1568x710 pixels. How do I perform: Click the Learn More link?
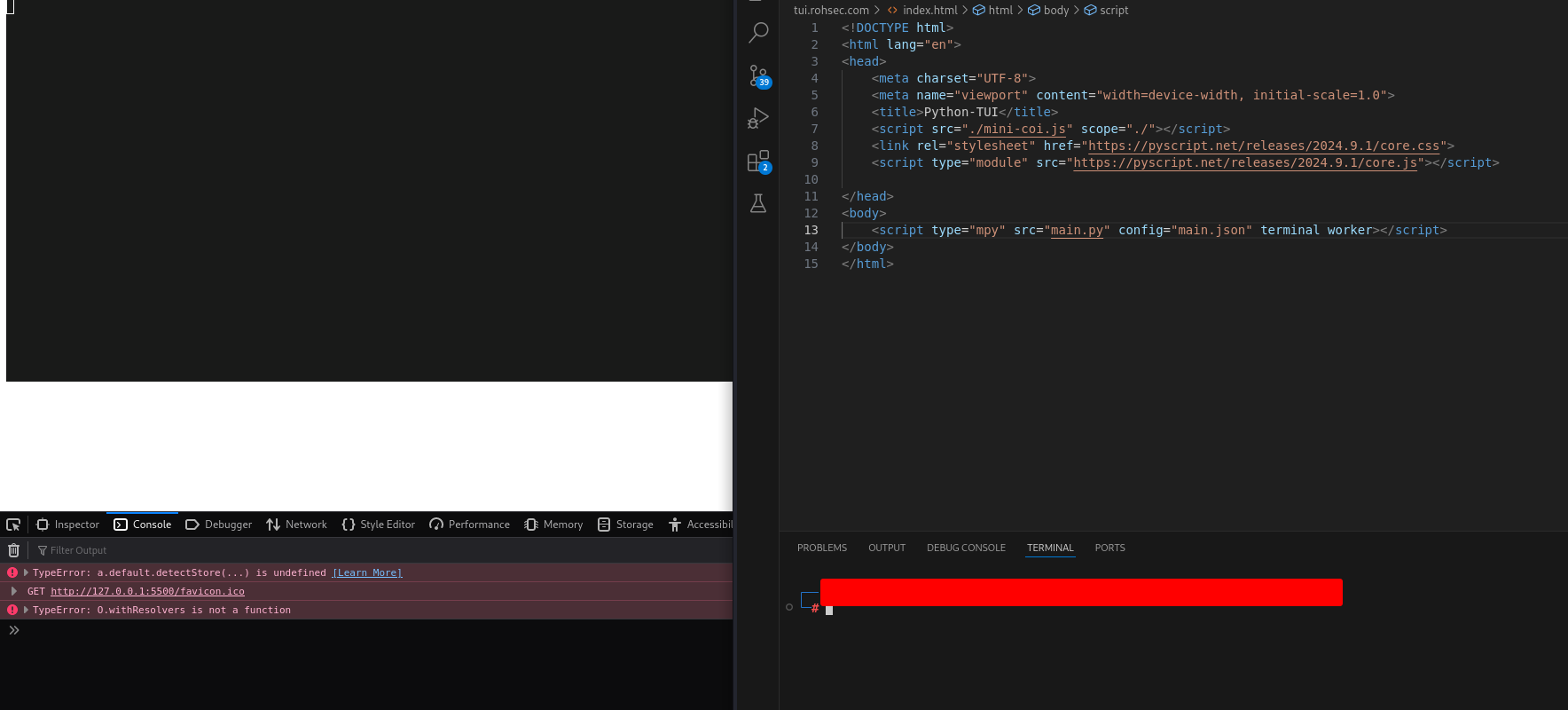click(x=367, y=573)
